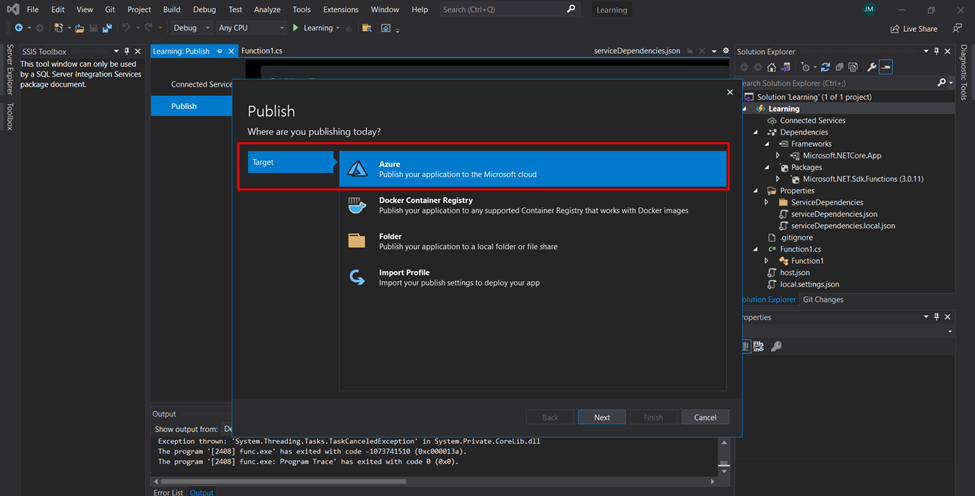This screenshot has width=975, height=496.
Task: Select the Azure publish target
Action: (533, 168)
